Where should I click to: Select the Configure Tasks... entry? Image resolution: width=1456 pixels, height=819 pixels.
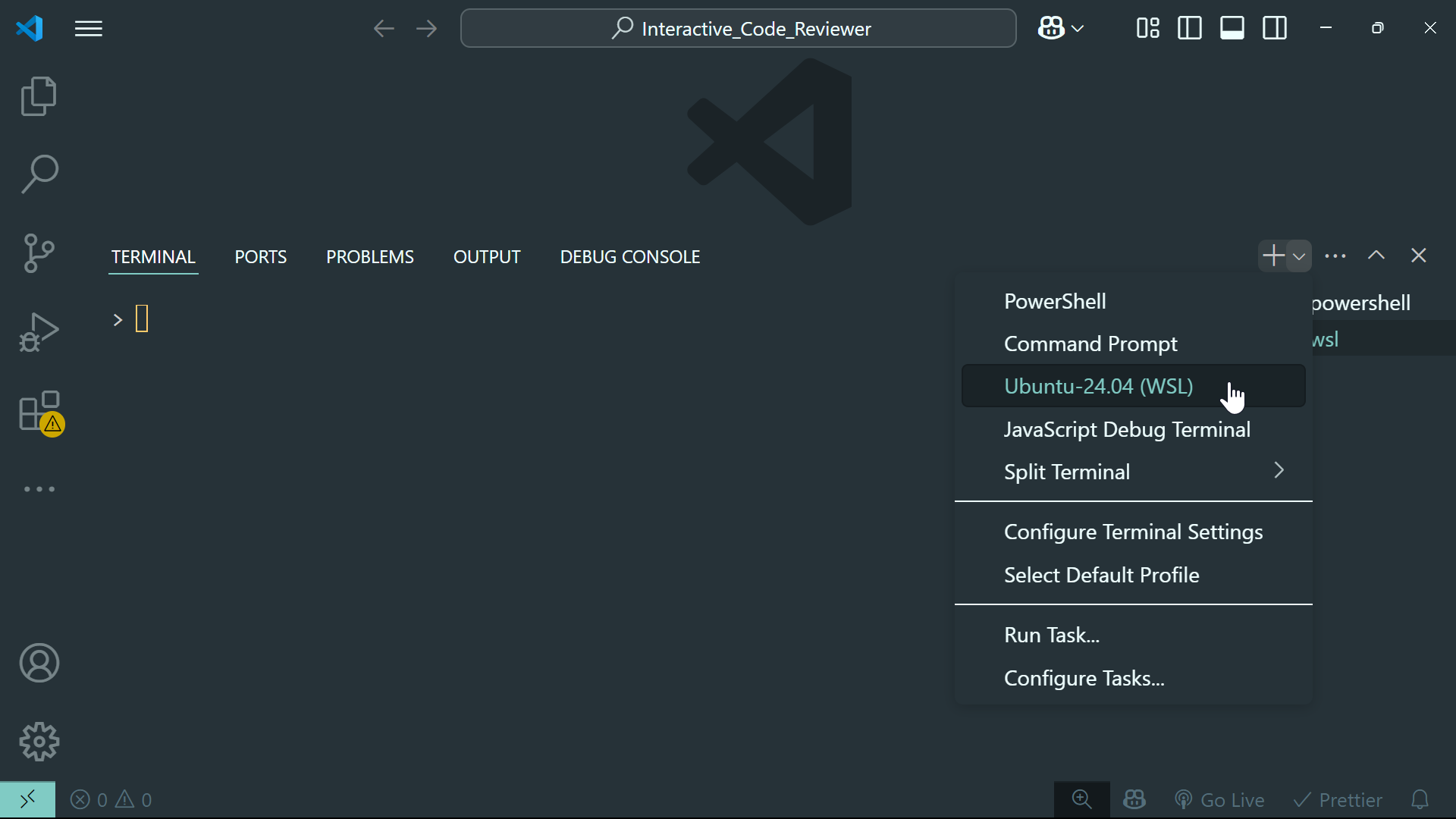(1134, 678)
